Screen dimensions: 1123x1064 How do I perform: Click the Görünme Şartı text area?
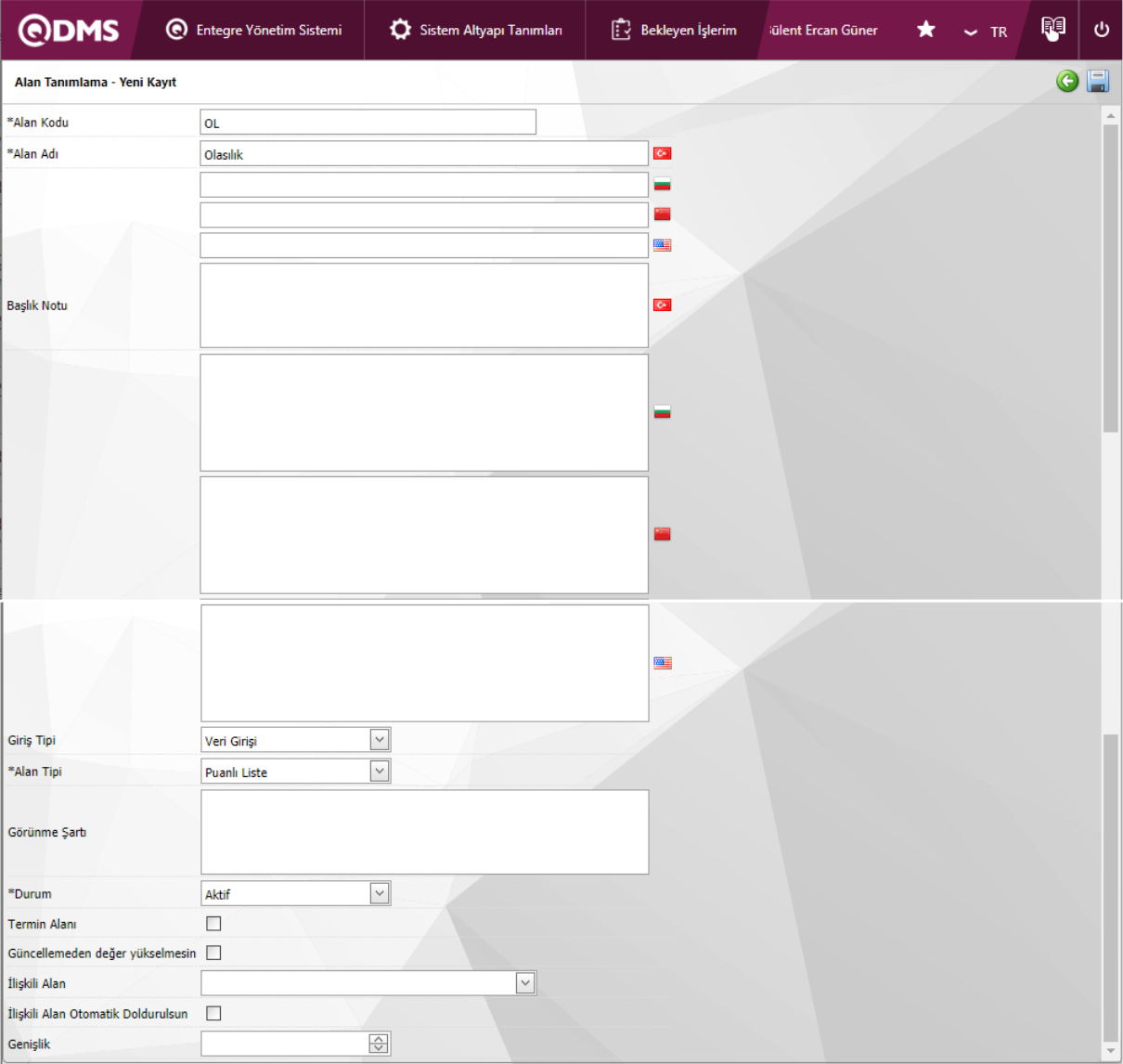pyautogui.click(x=424, y=832)
